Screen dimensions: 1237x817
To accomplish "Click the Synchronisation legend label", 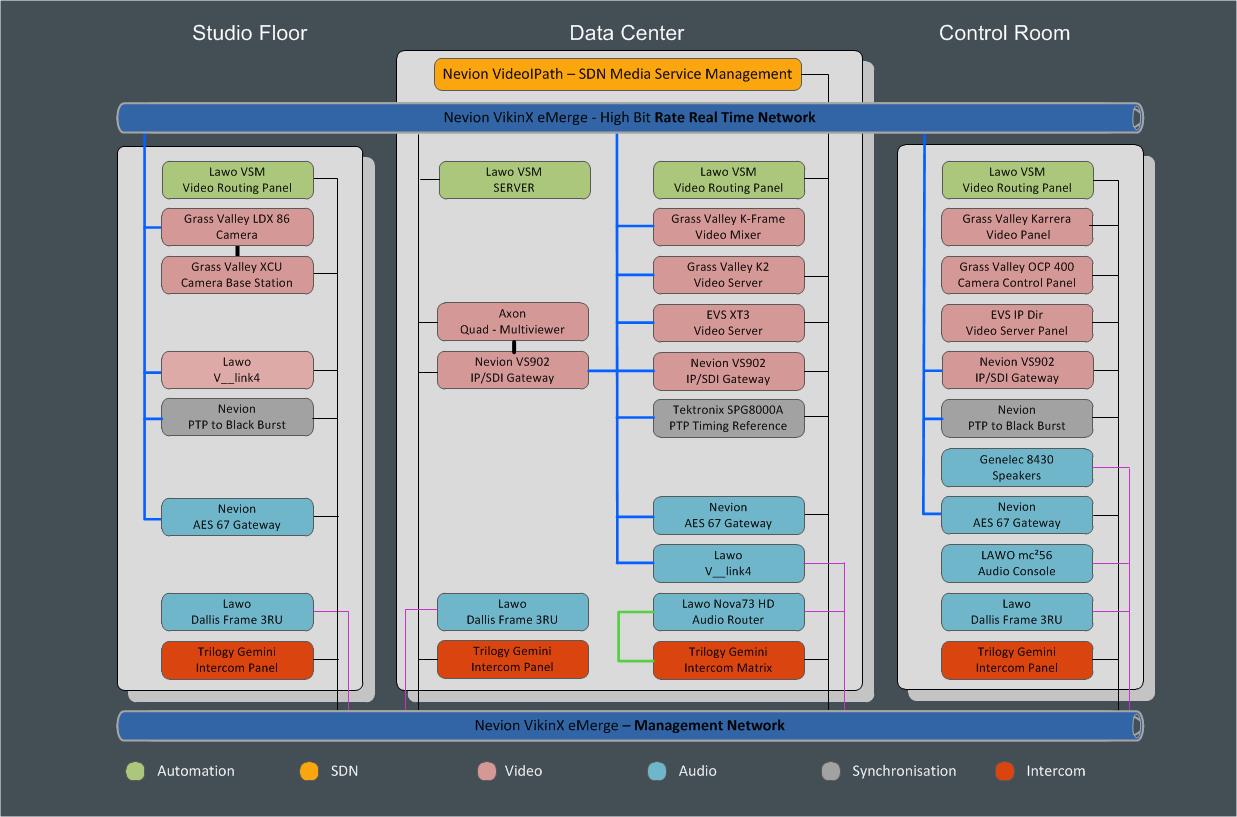I will (x=904, y=771).
